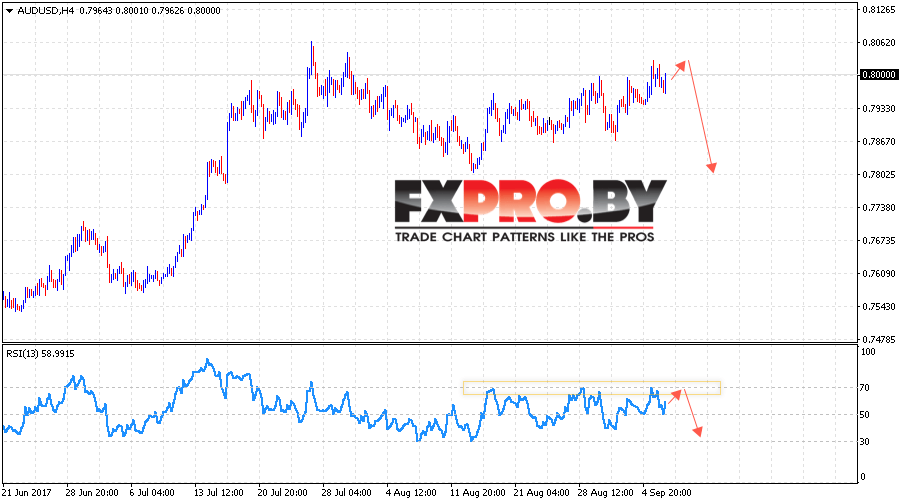The image size is (900, 504).
Task: Click the time label 4 Aug 12:00
Action: click(x=411, y=493)
